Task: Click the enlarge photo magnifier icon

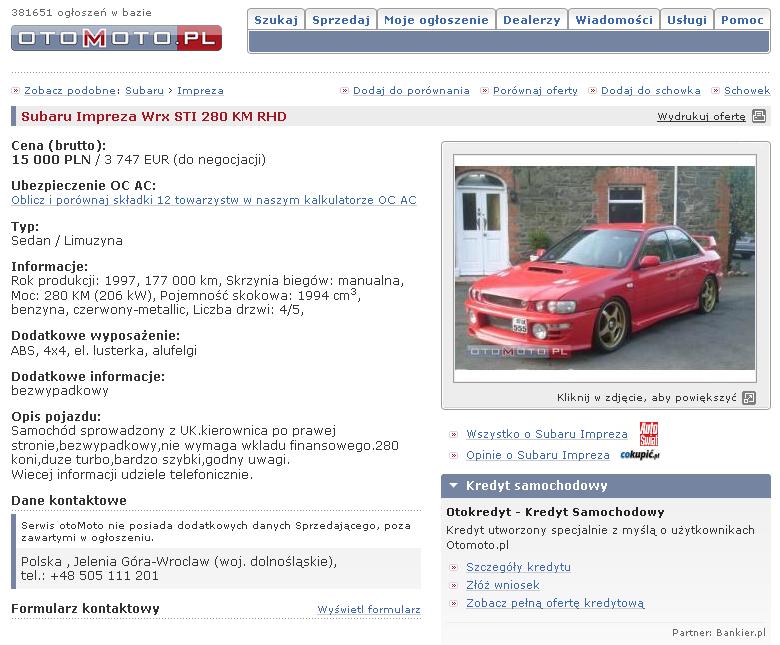Action: (x=749, y=398)
